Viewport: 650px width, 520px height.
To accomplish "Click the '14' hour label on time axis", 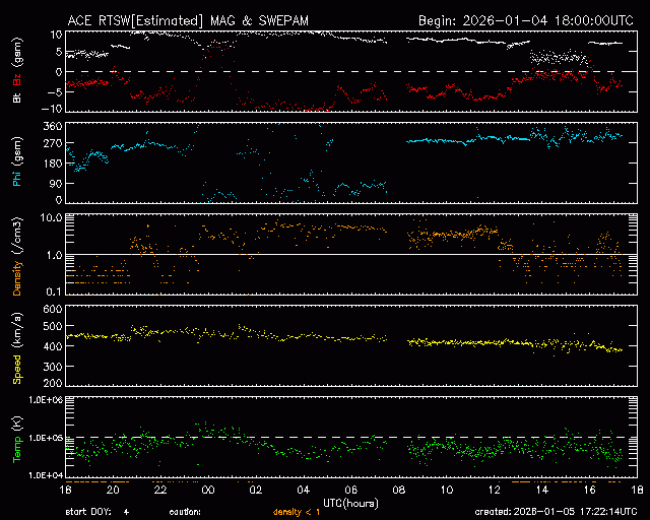I will pyautogui.click(x=542, y=490).
